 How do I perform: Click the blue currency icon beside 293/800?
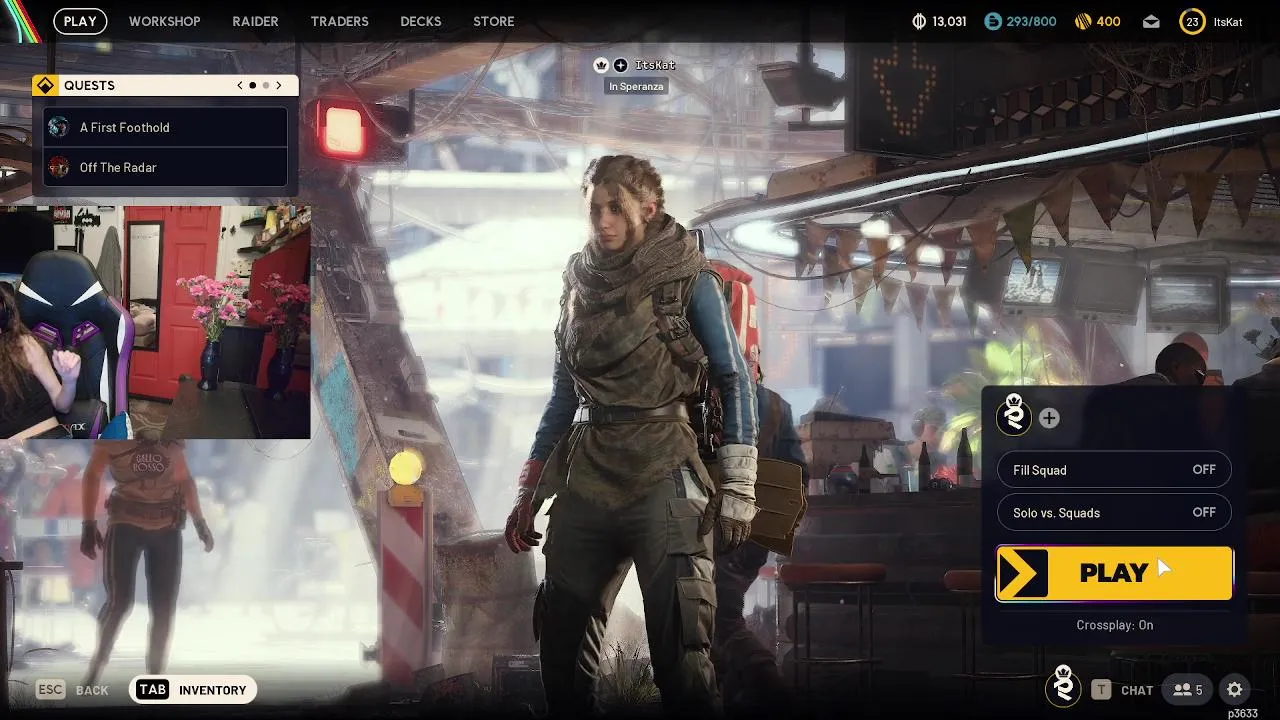point(992,21)
